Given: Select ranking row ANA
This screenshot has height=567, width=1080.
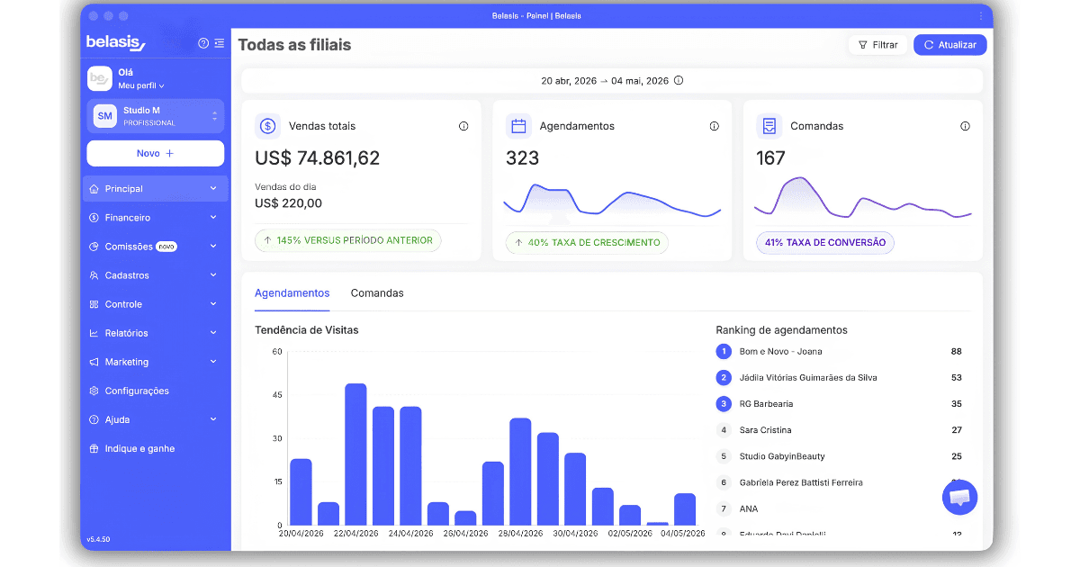Looking at the screenshot, I should (x=839, y=509).
